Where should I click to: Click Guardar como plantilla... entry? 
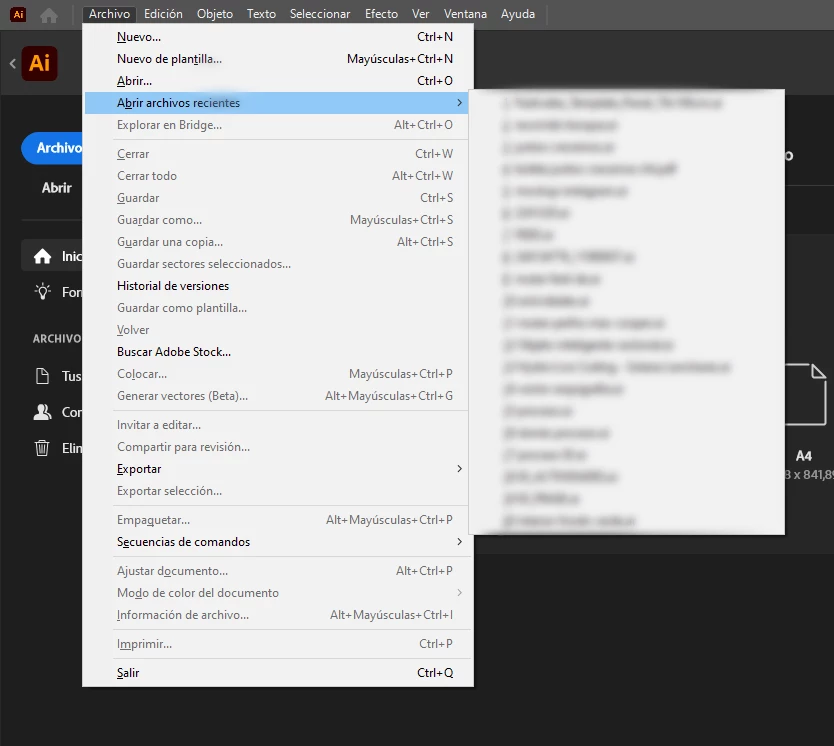277,308
